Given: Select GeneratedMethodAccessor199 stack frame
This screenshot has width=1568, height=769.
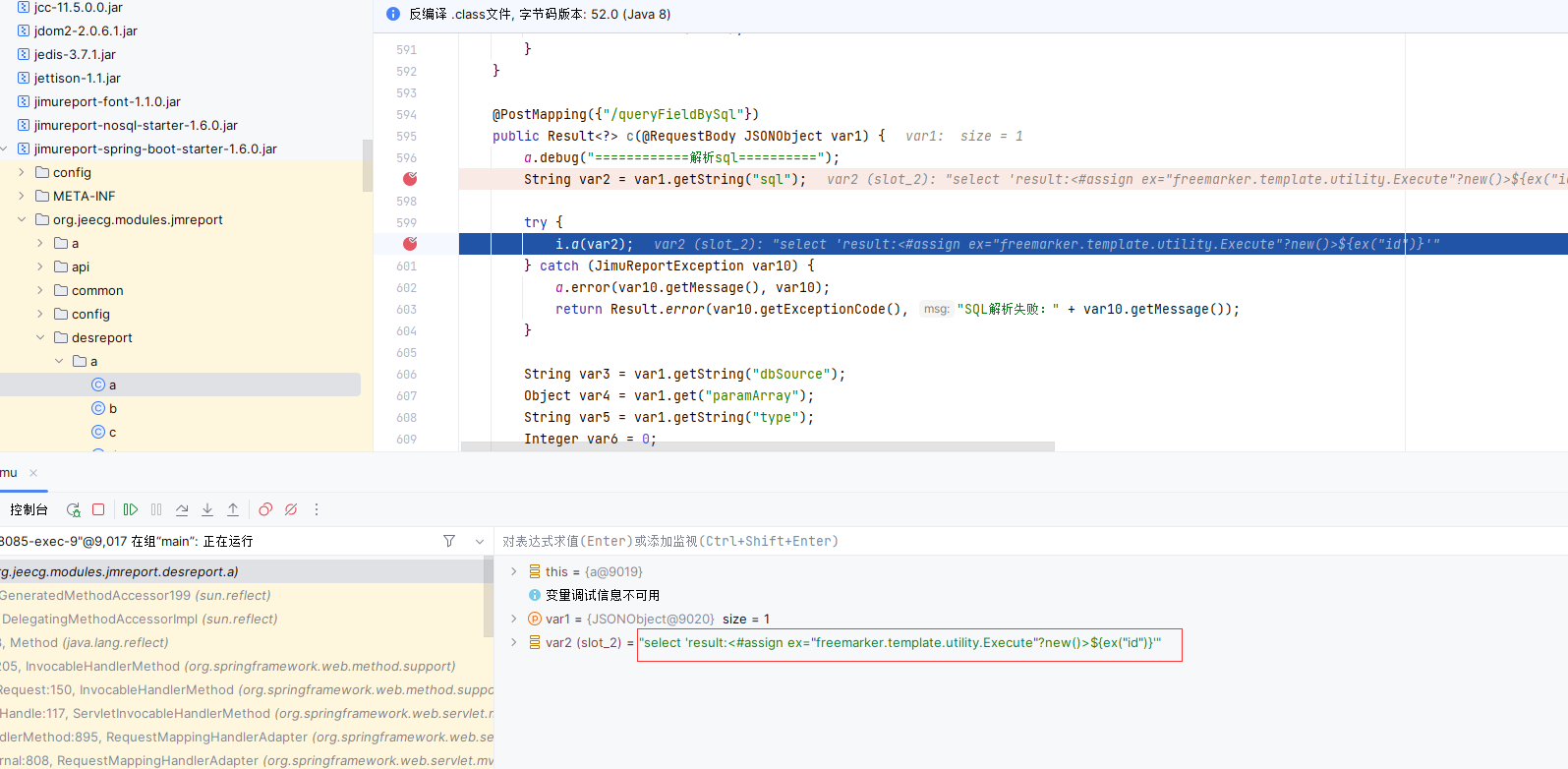Looking at the screenshot, I should (x=242, y=595).
